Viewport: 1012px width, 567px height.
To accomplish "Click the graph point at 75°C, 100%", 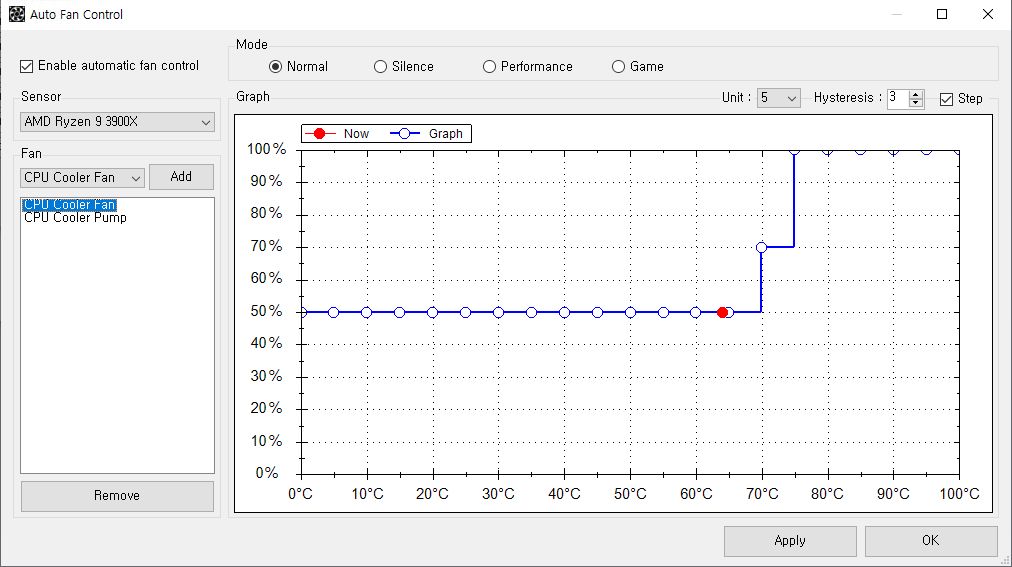I will tap(794, 150).
